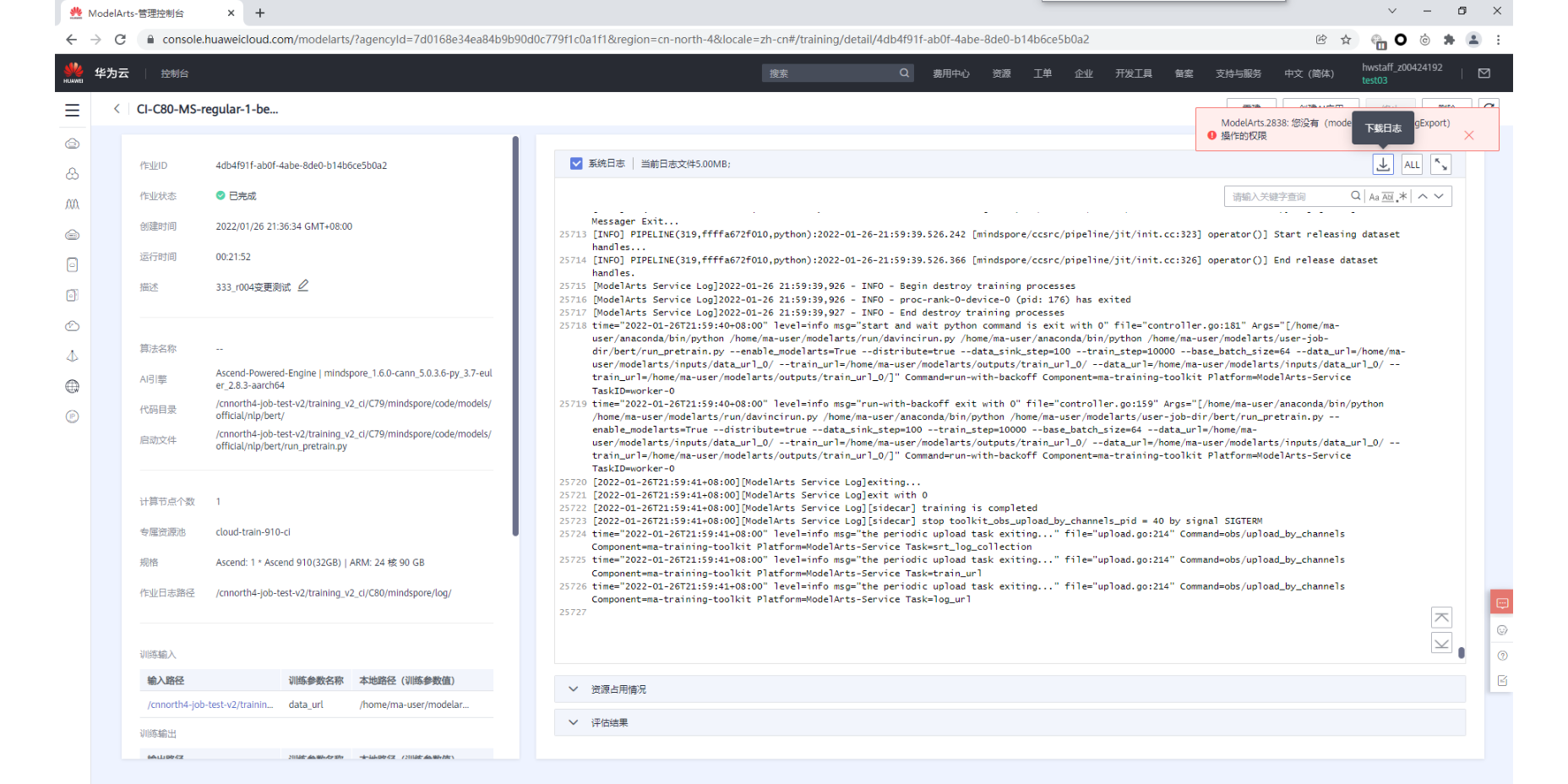The height and width of the screenshot is (784, 1568).
Task: Focus the log keyword search field
Action: pos(1287,196)
